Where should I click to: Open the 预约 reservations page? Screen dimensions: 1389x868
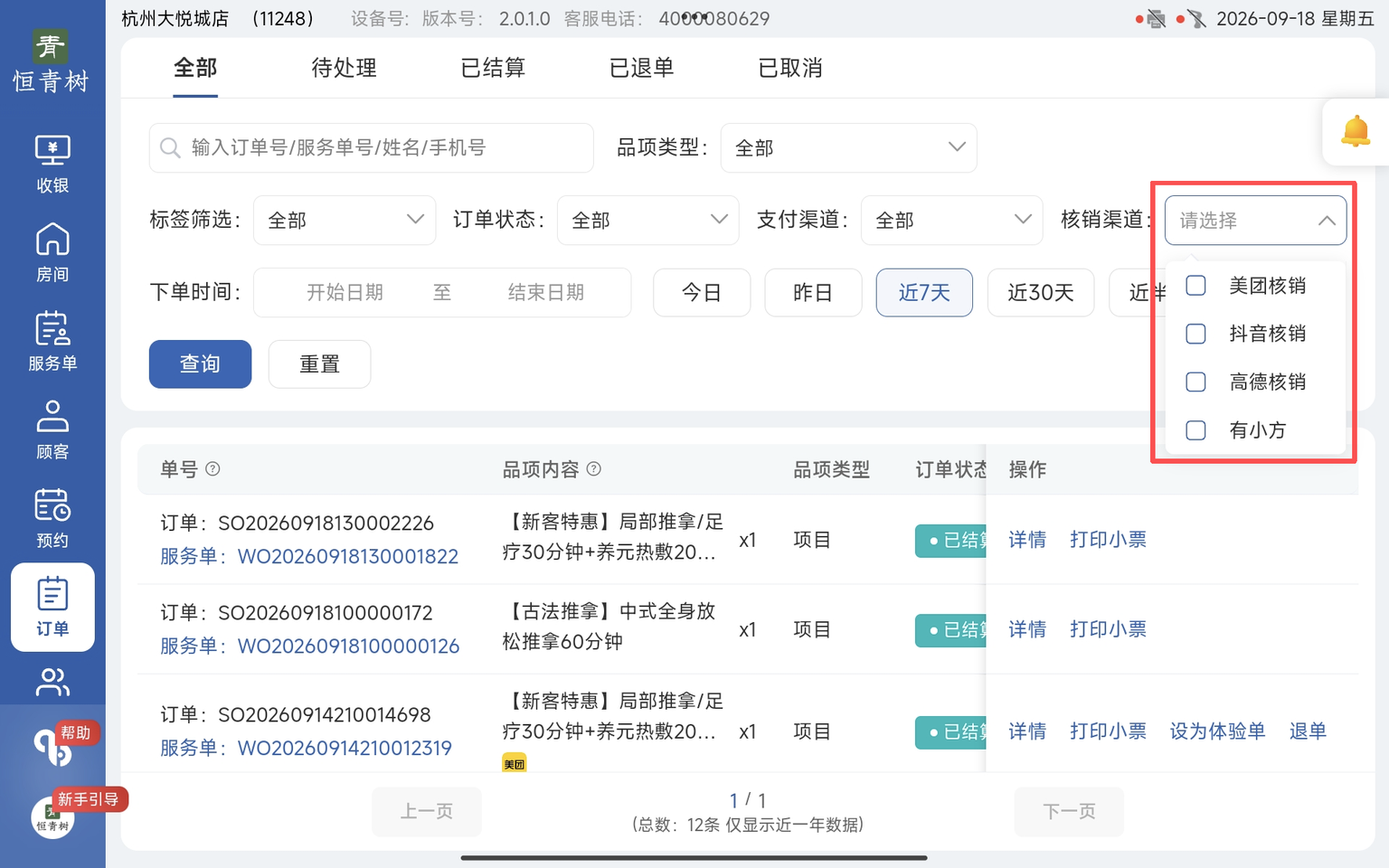click(52, 519)
